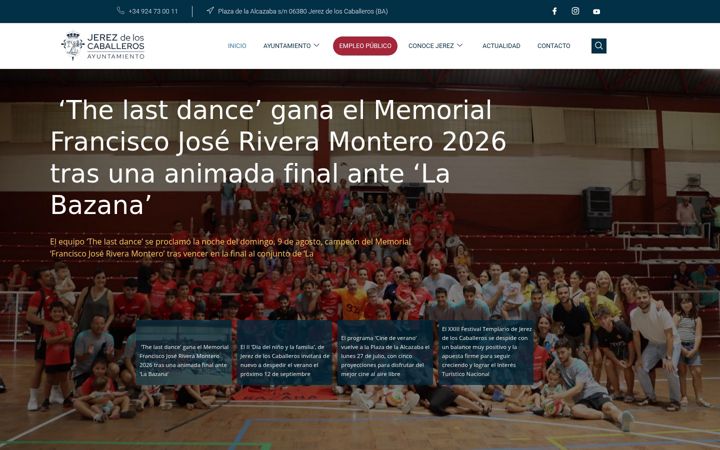Select the 'Día del niño y la familia' card
Screen dimensions: 720x450
point(285,353)
